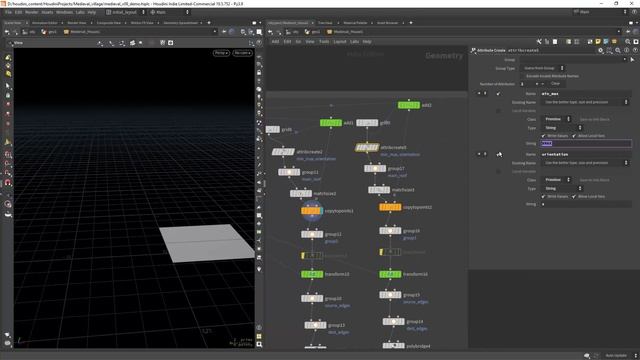The image size is (640, 360).
Task: Open the File menu
Action: pos(8,12)
